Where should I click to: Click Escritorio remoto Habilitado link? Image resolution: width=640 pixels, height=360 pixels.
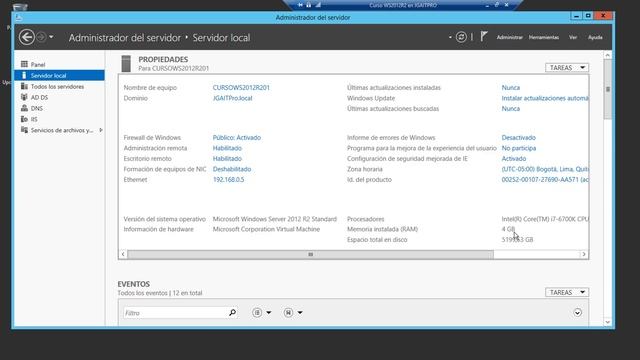(x=227, y=158)
